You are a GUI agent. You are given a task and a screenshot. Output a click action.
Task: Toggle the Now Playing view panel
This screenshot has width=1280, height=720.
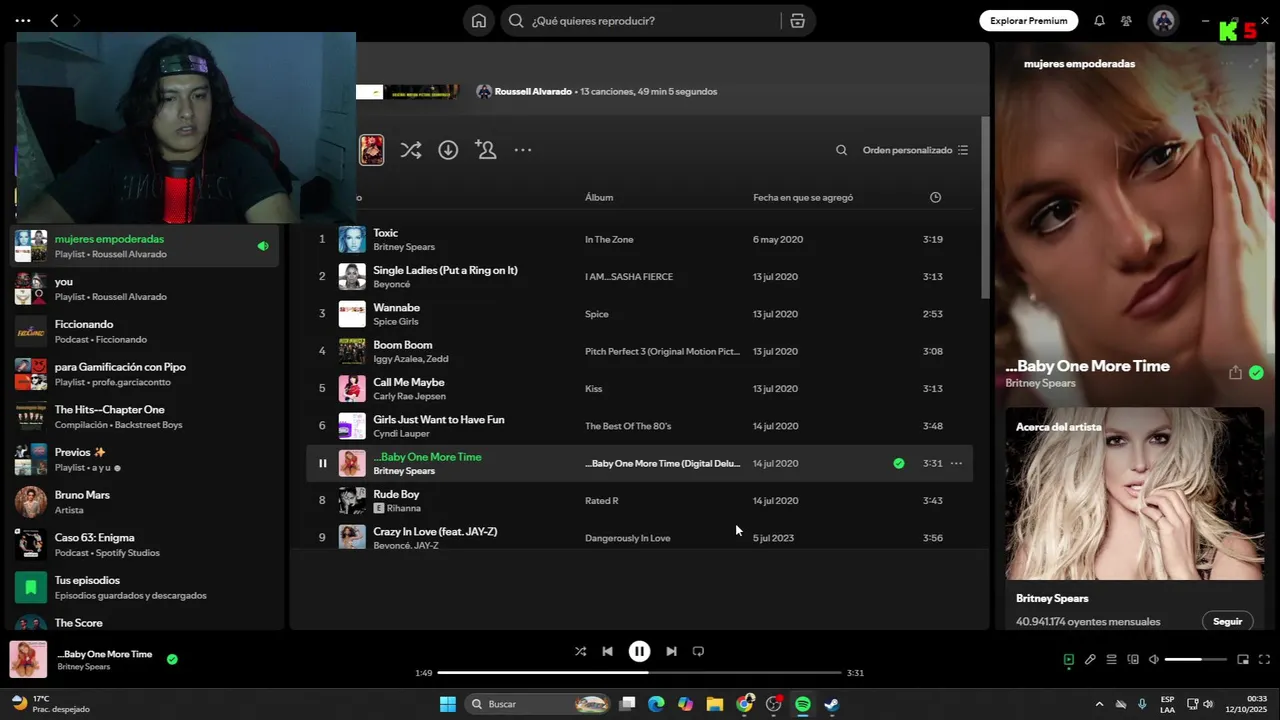point(1068,659)
